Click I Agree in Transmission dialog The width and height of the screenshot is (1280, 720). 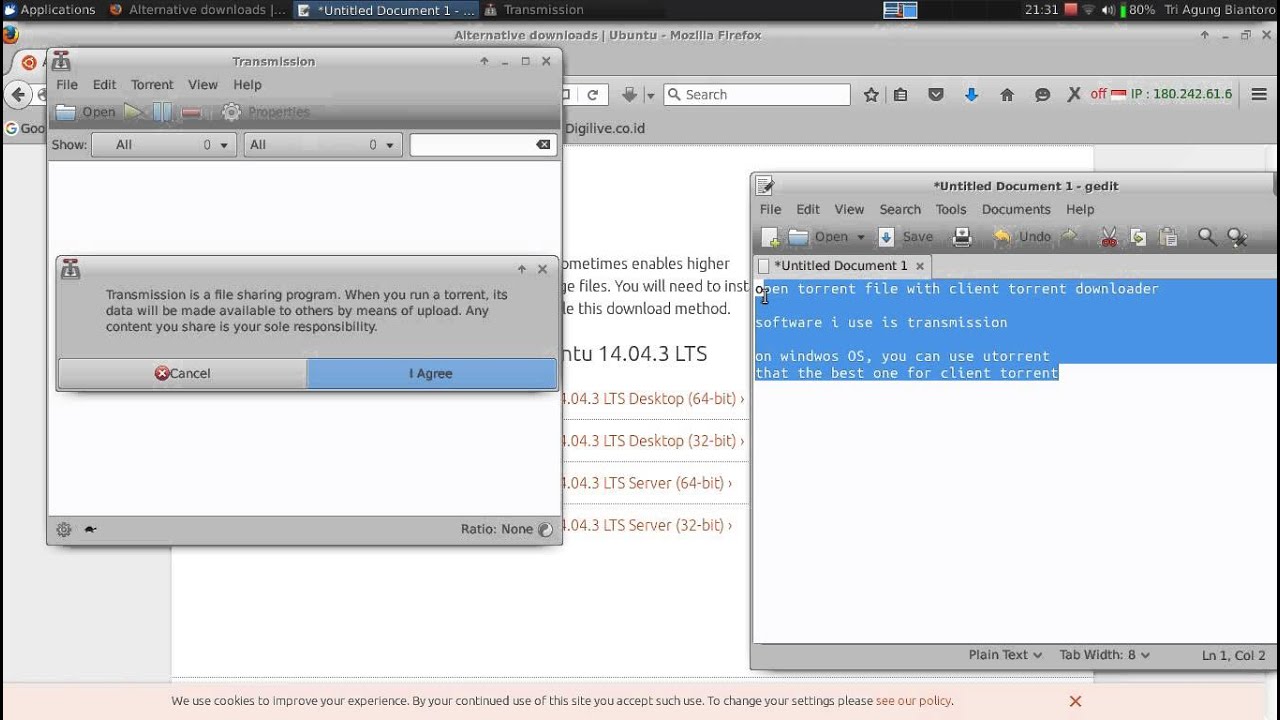click(x=431, y=374)
